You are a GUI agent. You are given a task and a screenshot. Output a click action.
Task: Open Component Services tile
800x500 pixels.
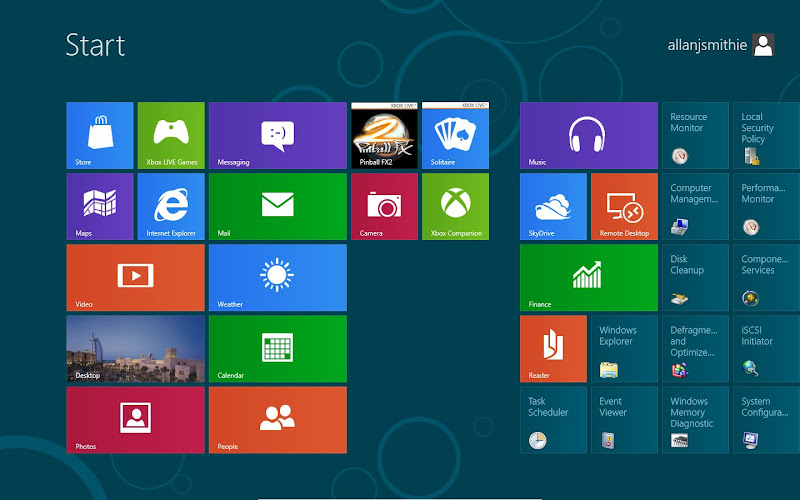[766, 278]
